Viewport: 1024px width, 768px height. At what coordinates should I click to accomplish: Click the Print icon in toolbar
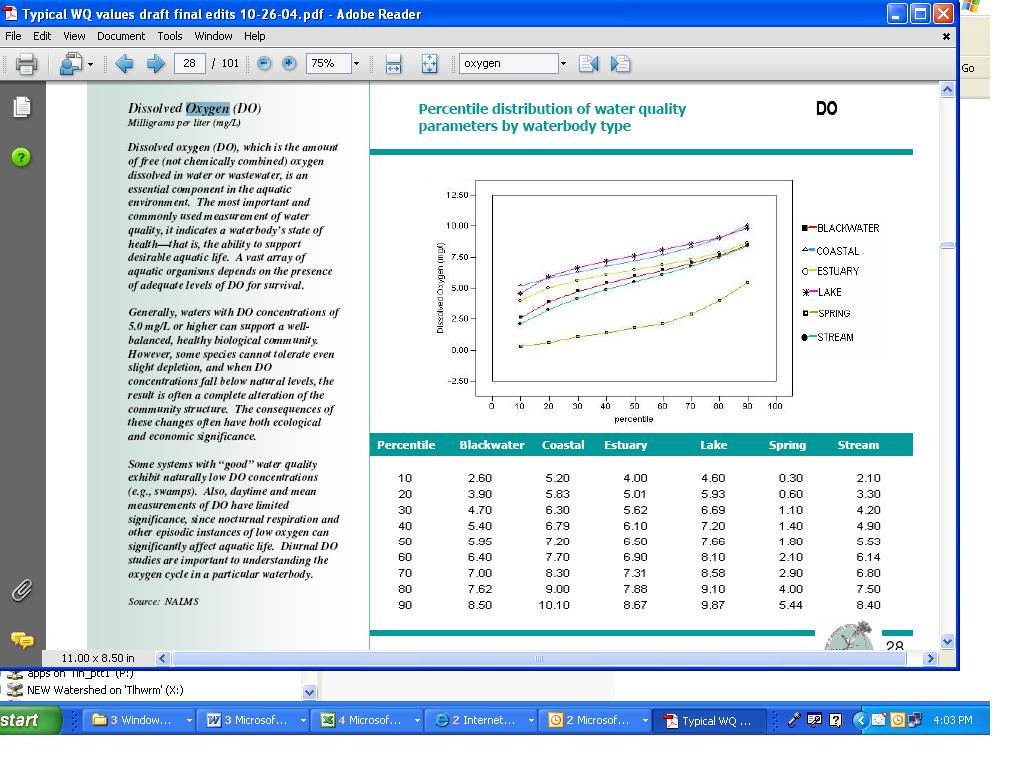[26, 64]
